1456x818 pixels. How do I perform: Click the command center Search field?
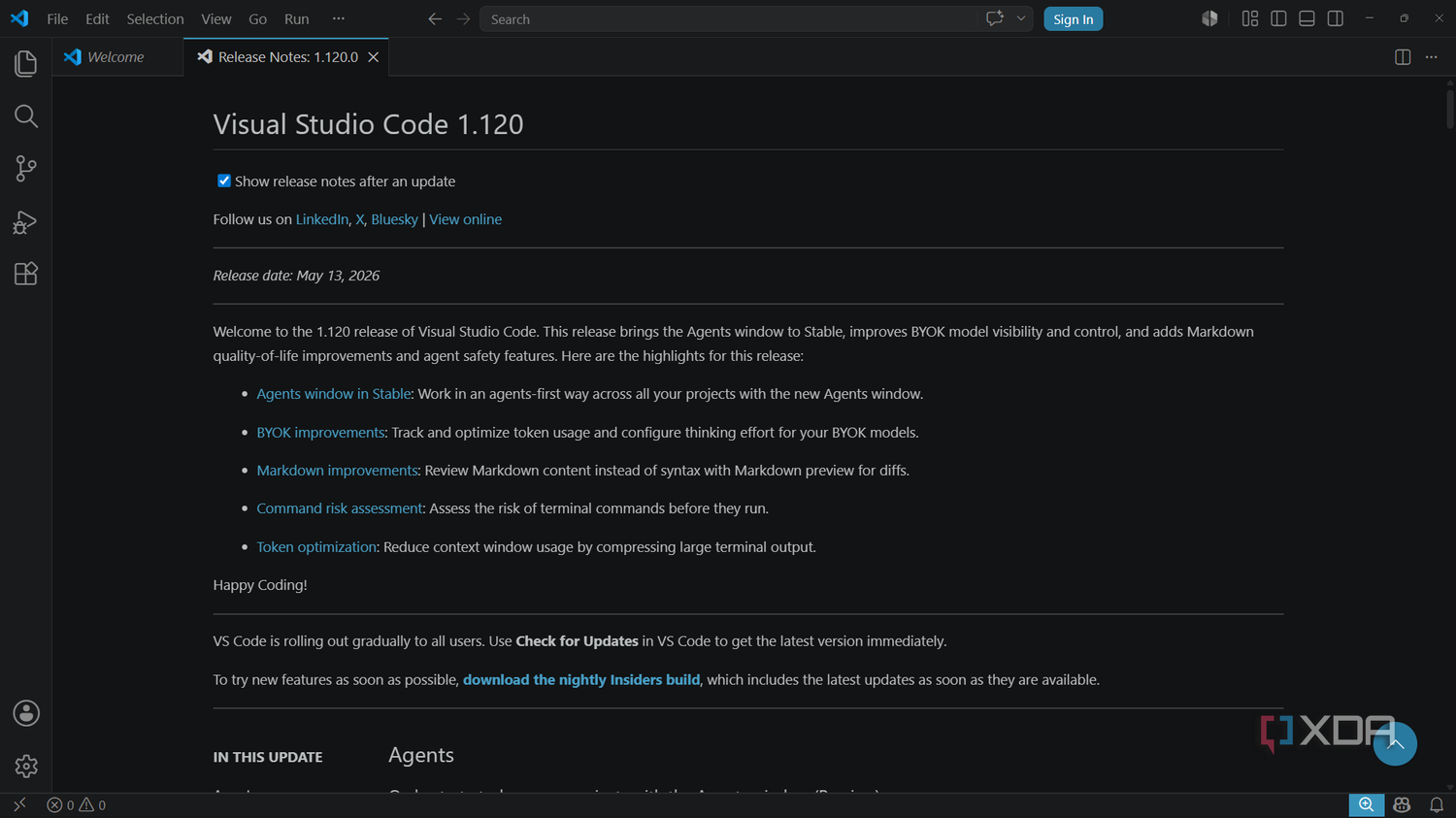[x=728, y=19]
